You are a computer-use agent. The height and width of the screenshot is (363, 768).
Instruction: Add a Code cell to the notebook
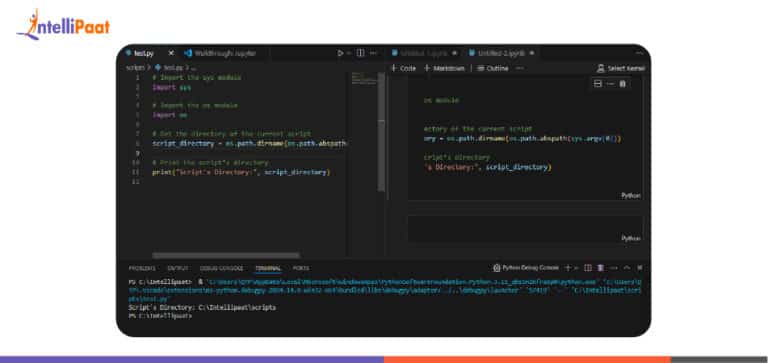404,69
